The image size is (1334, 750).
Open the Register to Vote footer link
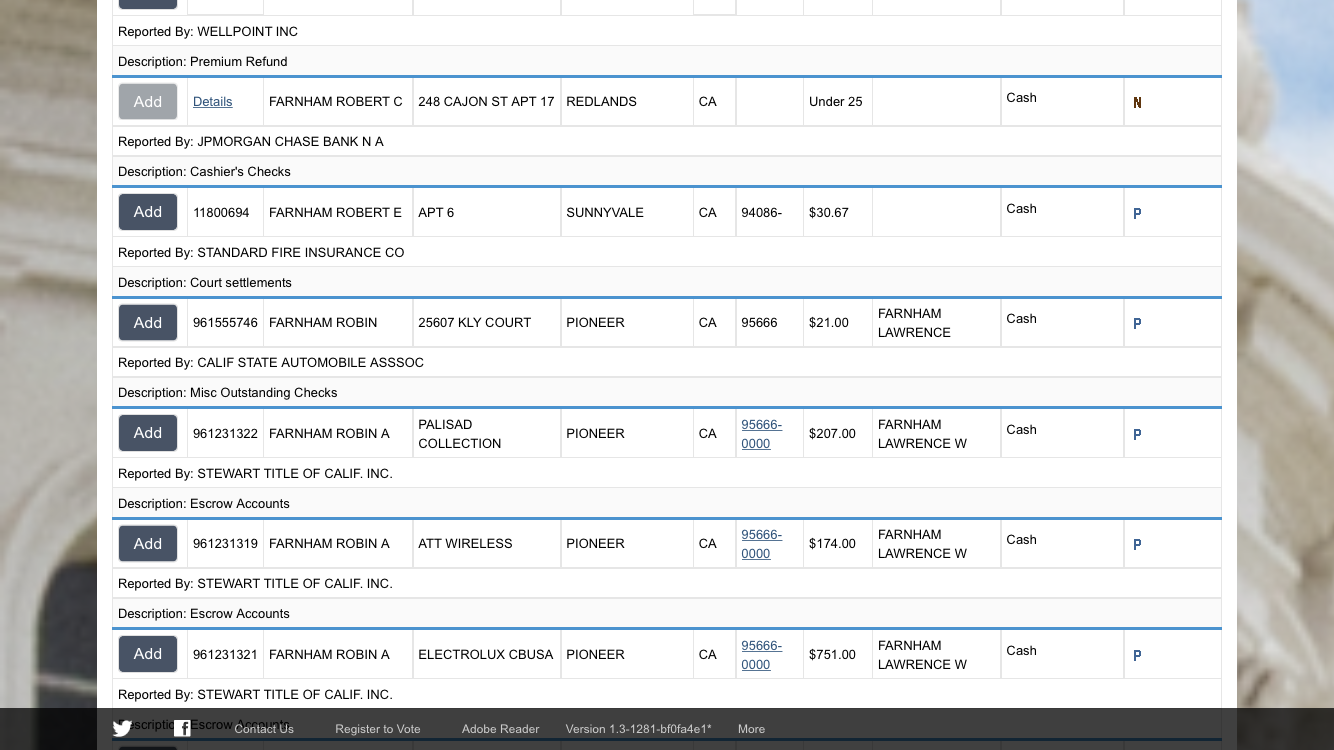(x=378, y=729)
